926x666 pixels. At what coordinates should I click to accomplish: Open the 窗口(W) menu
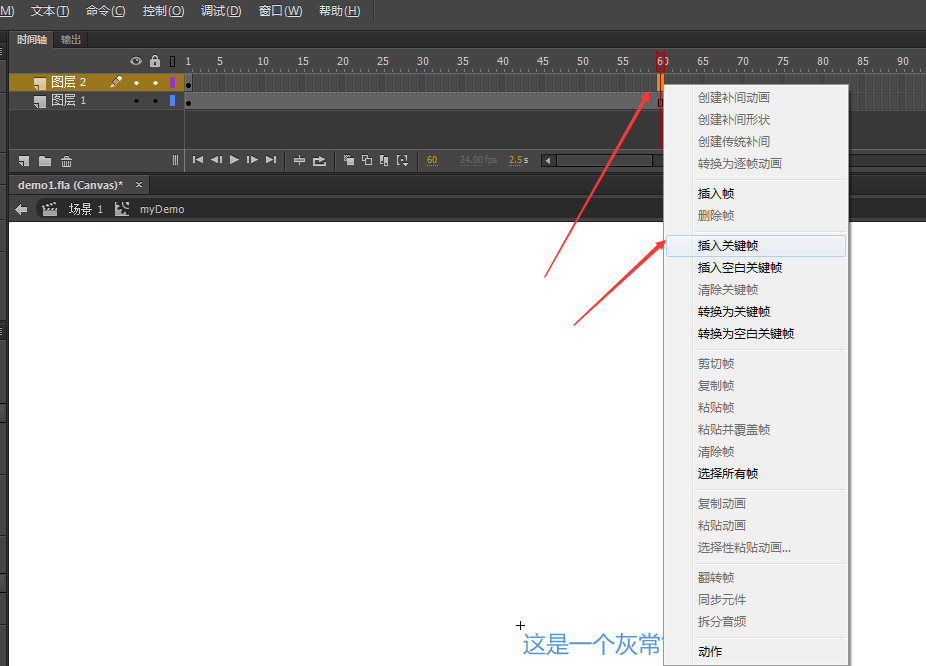(280, 11)
